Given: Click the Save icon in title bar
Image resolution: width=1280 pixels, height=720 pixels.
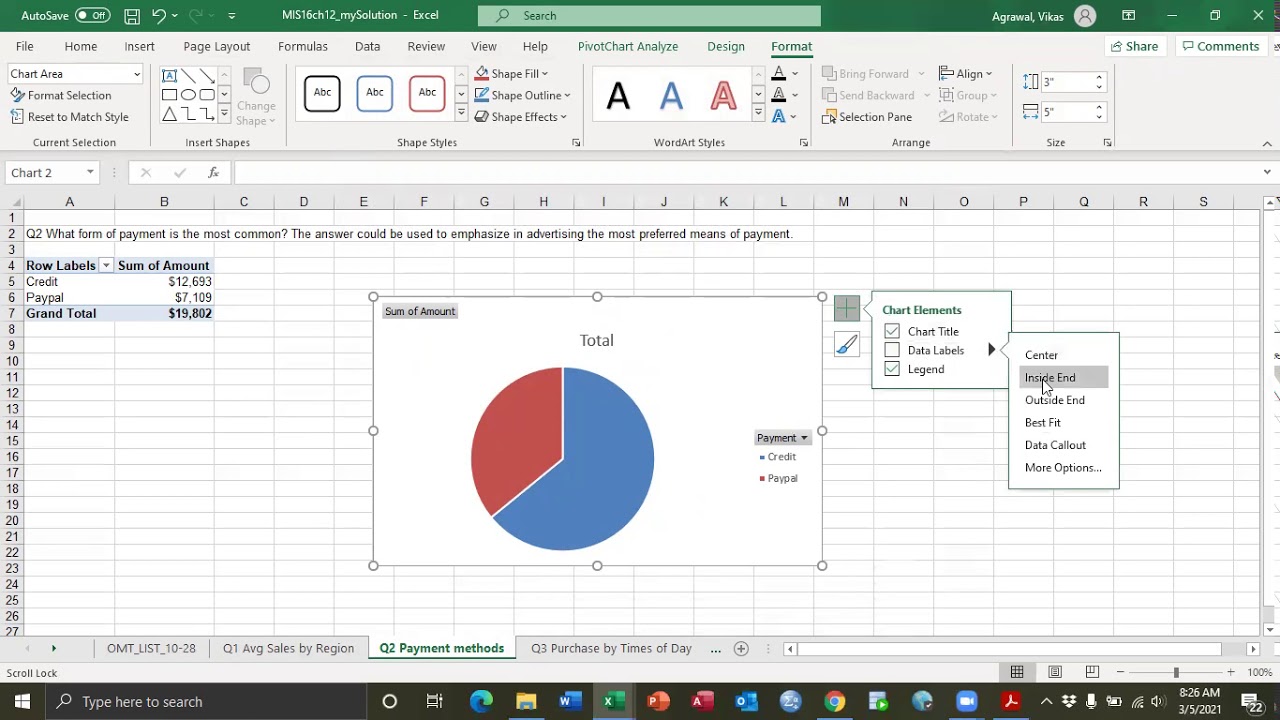Looking at the screenshot, I should tap(132, 16).
